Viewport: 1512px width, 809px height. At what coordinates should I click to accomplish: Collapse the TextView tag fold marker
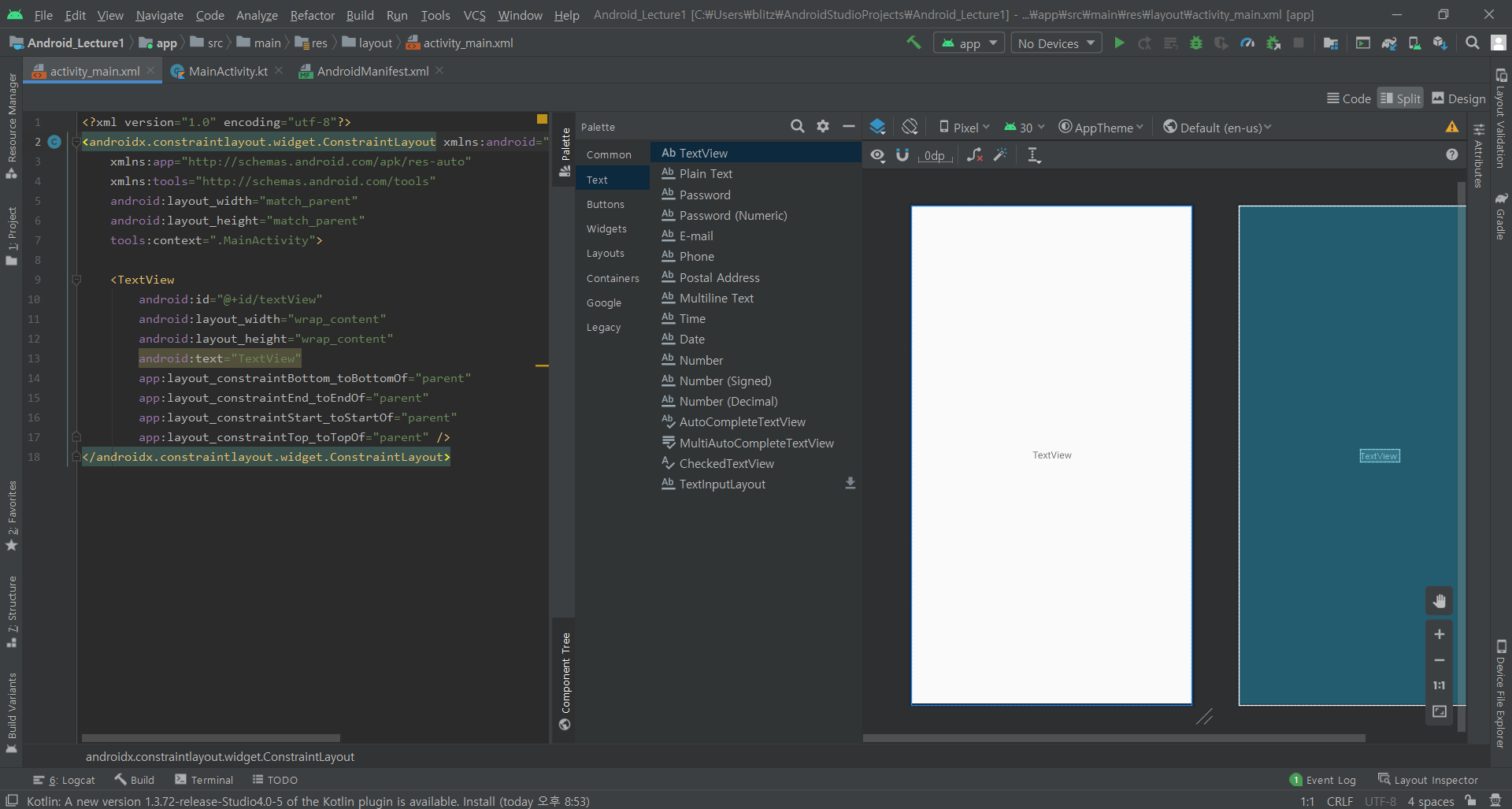pos(76,280)
